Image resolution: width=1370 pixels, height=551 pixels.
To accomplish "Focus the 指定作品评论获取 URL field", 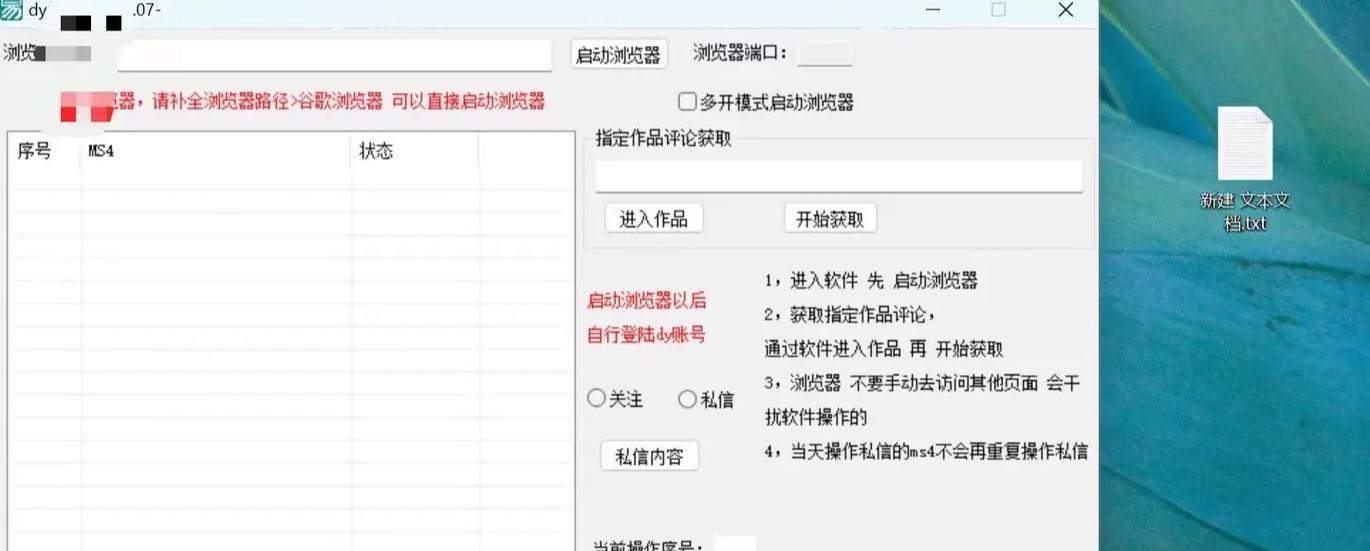I will [x=839, y=176].
